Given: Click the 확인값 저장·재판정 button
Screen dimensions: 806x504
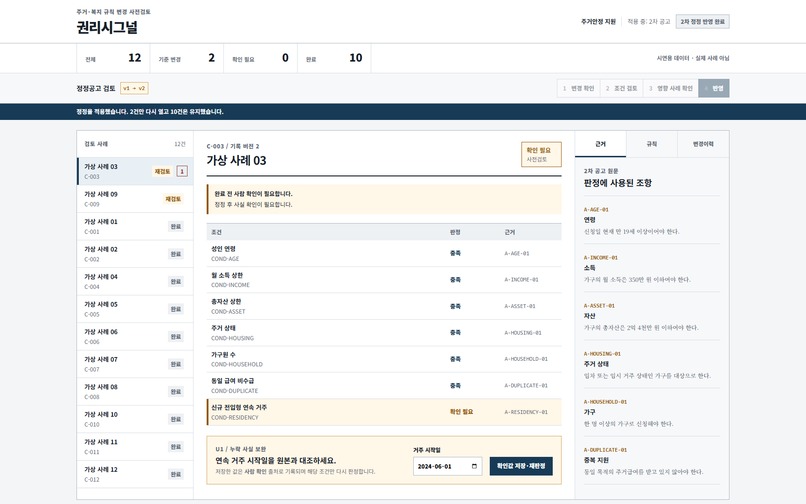Looking at the screenshot, I should [x=521, y=466].
